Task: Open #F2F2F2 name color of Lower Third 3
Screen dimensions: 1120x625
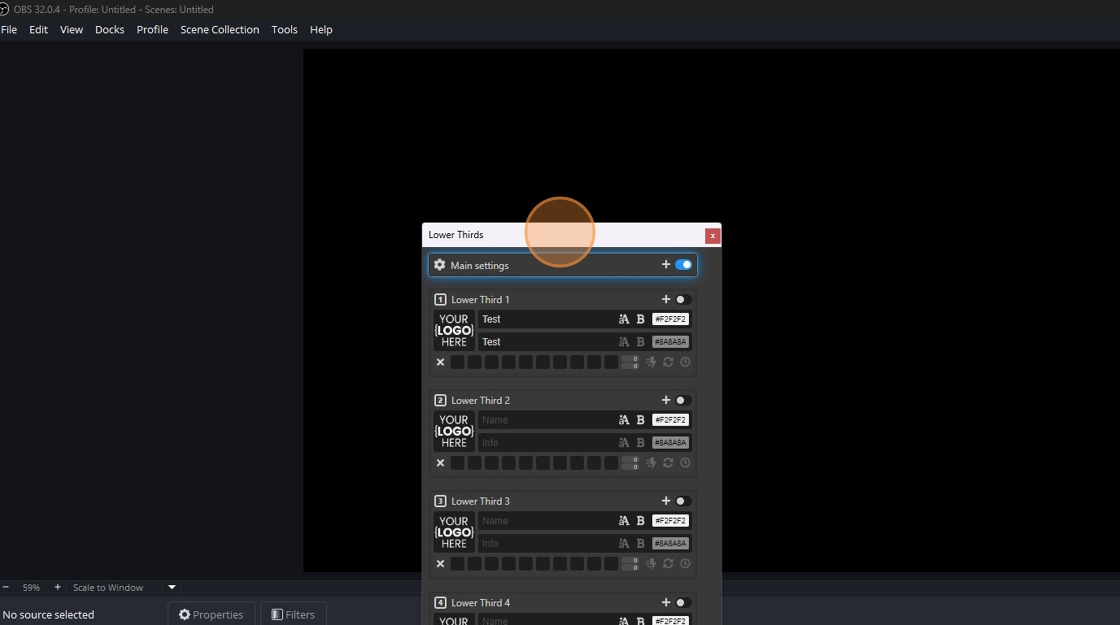Action: tap(670, 521)
